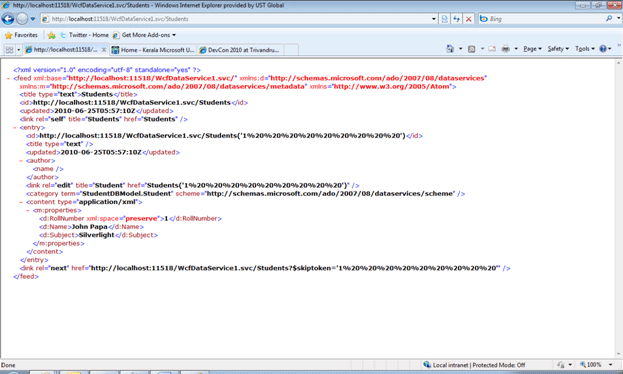Refresh the page with the Refresh icon
This screenshot has width=623, height=374.
457,19
